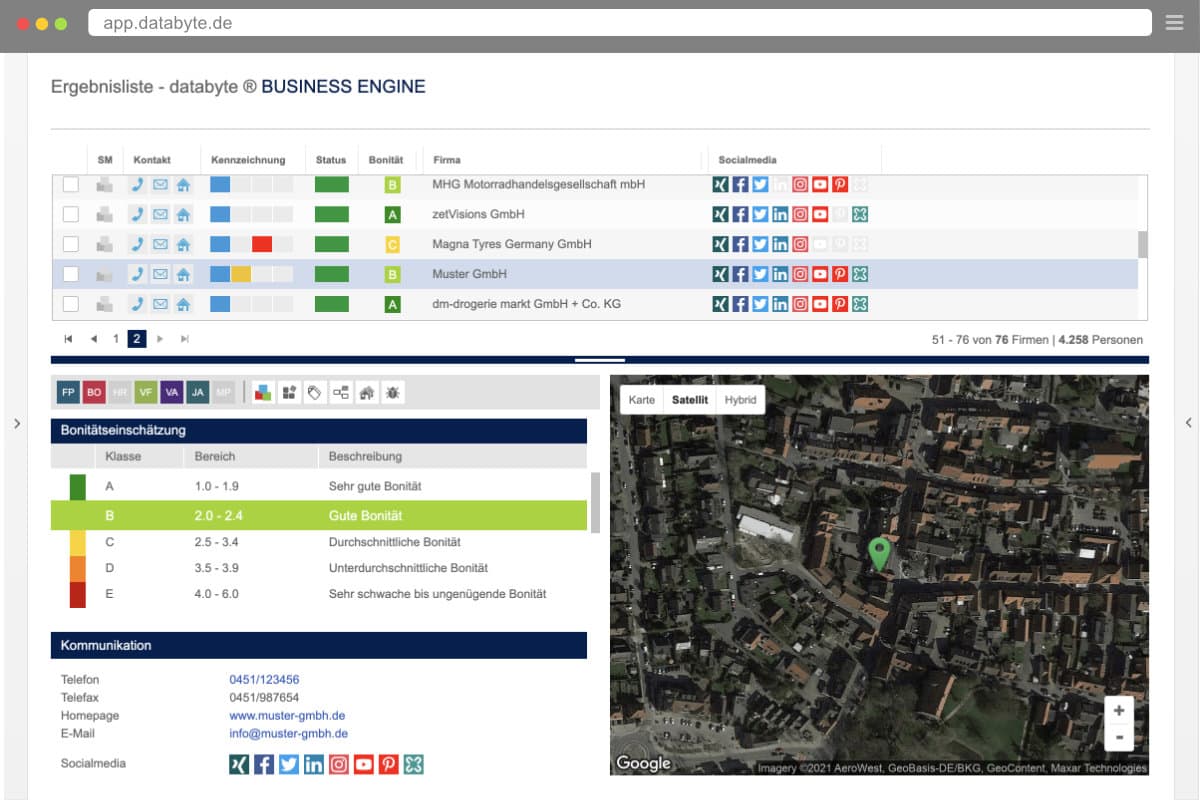1200x800 pixels.
Task: Zoom in on the map
Action: [1119, 711]
